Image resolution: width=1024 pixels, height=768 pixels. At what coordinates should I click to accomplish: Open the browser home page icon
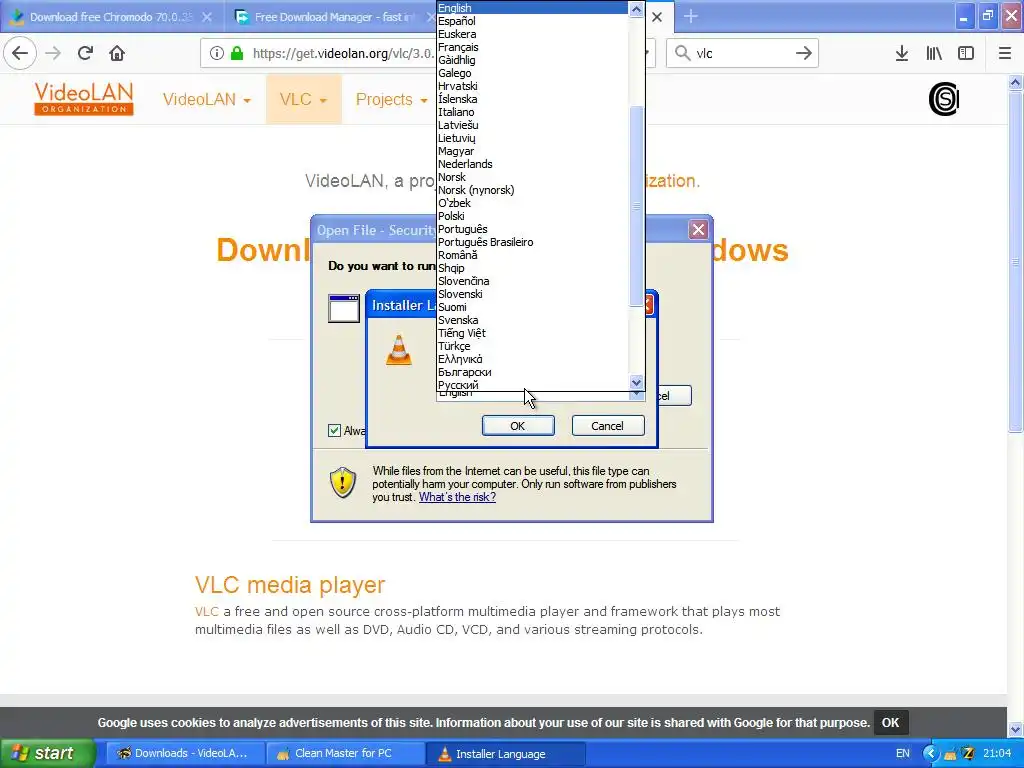click(117, 53)
